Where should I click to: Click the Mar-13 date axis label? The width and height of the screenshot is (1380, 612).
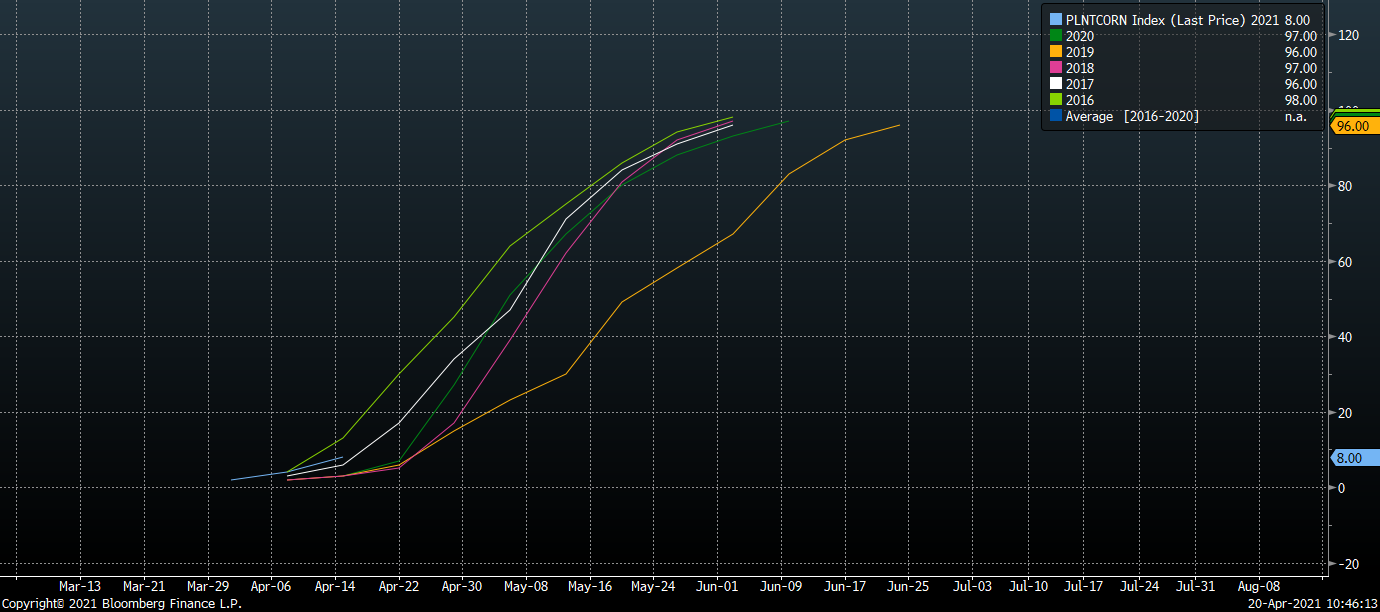[80, 586]
